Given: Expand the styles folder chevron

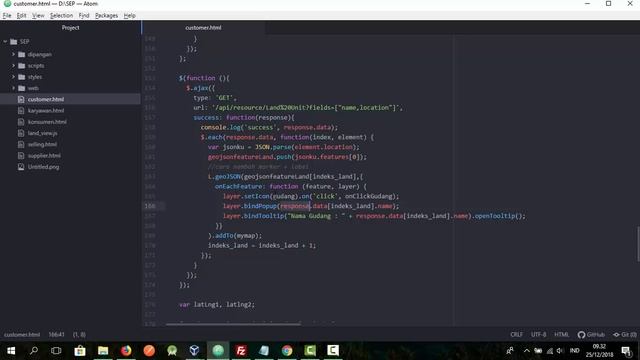Looking at the screenshot, I should click(13, 77).
